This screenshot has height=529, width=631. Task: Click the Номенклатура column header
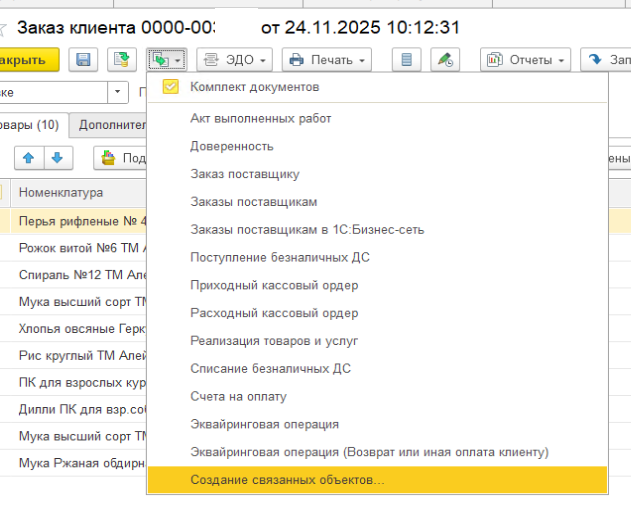(78, 193)
